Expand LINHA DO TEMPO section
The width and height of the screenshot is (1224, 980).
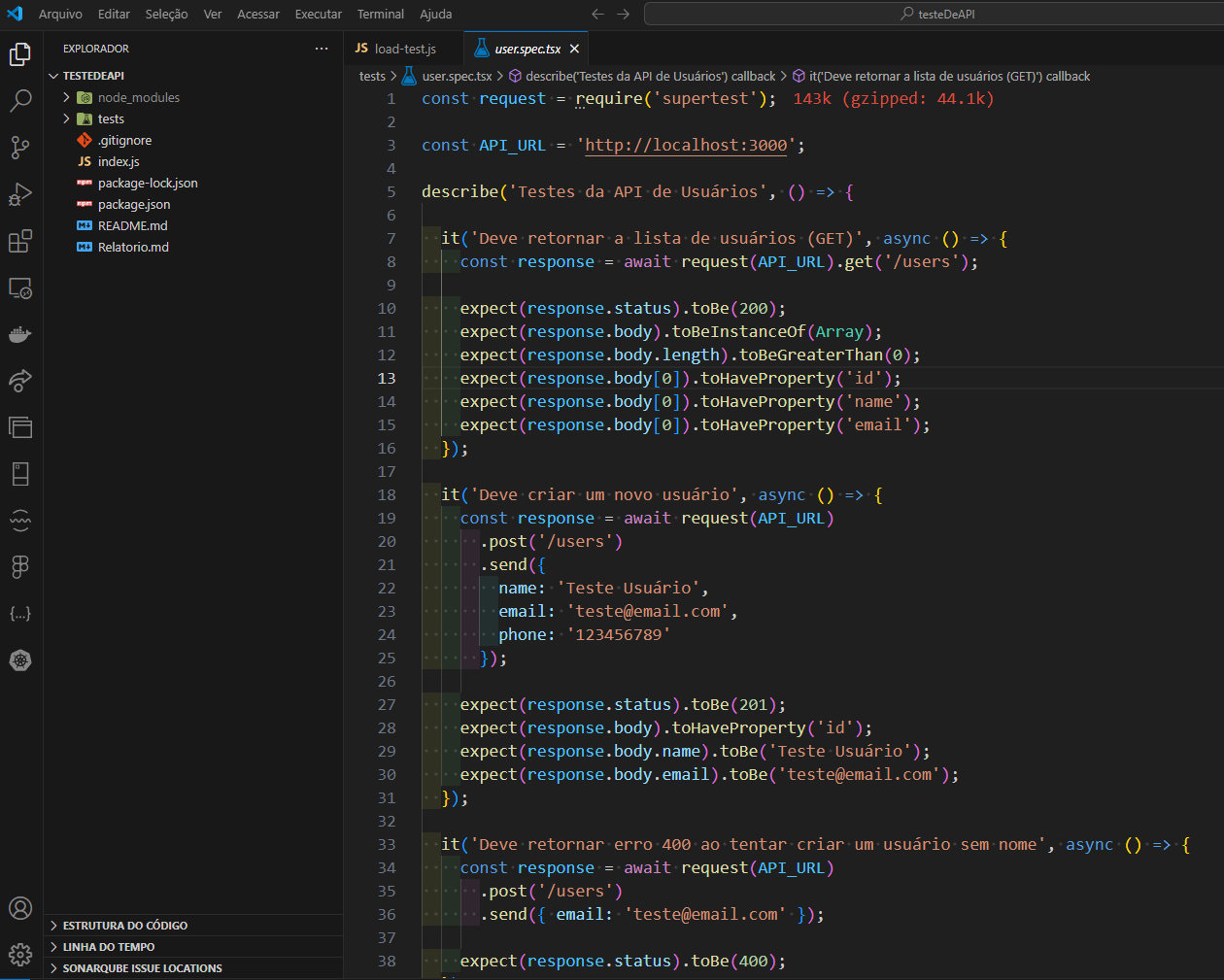point(109,947)
